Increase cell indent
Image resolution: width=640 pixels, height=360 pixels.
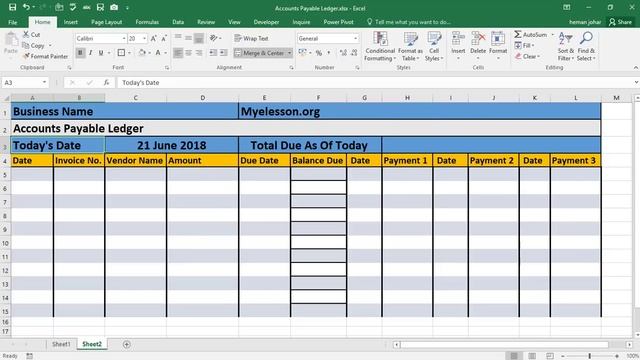click(x=223, y=53)
